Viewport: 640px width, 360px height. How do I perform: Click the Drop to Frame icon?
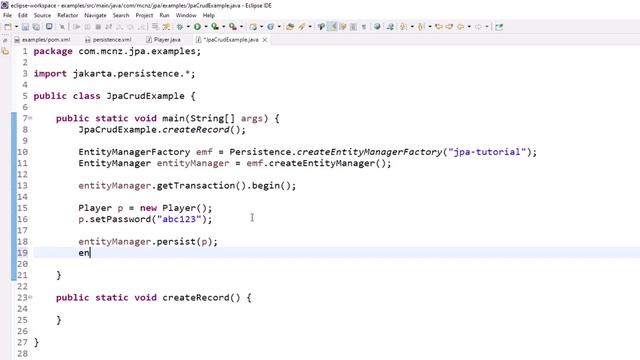[155, 27]
